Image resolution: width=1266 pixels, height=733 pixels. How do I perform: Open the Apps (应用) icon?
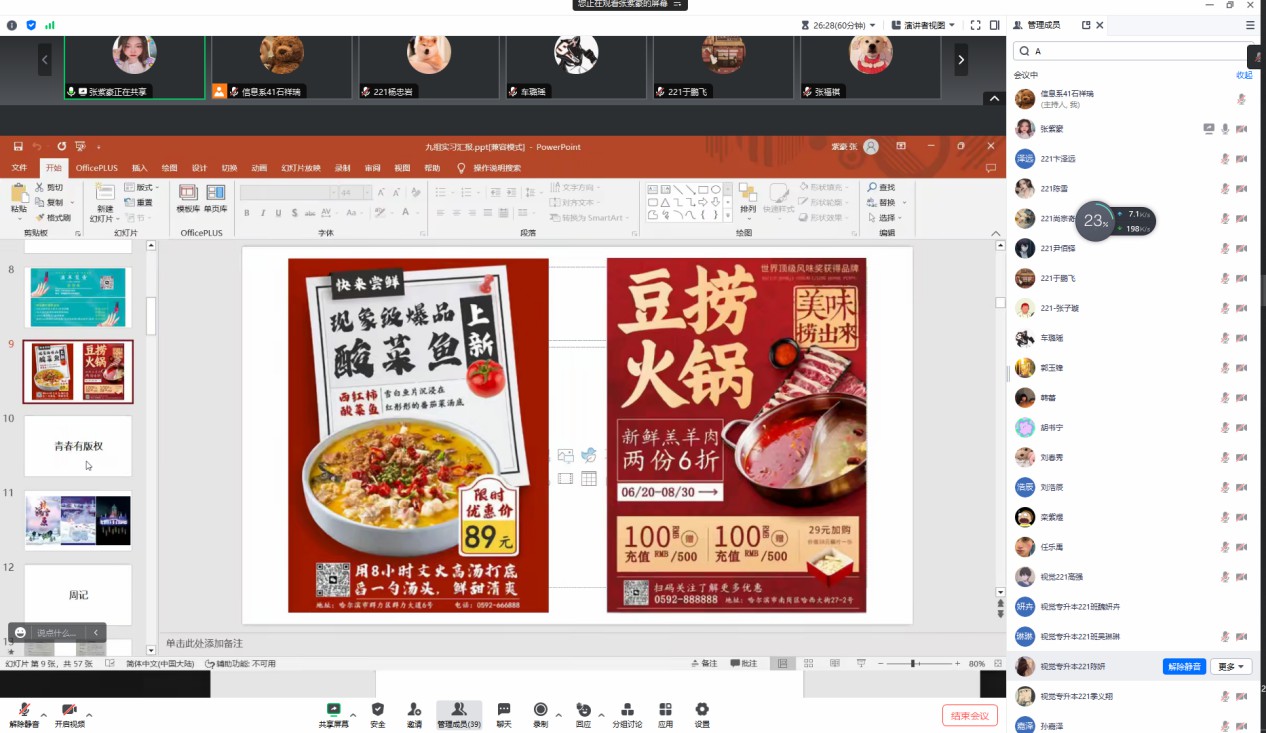tap(665, 711)
